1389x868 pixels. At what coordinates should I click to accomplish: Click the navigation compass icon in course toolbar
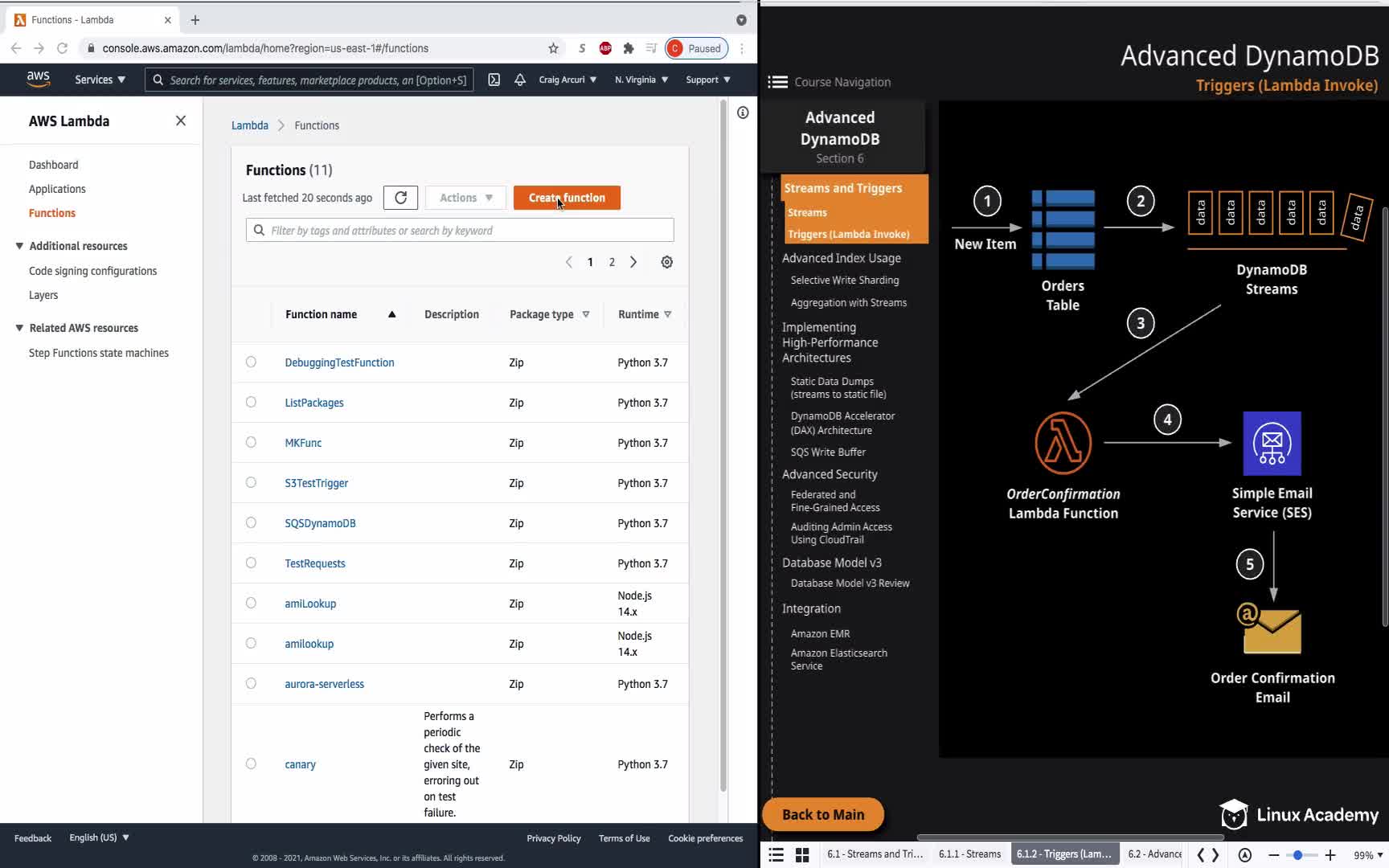point(1244,855)
